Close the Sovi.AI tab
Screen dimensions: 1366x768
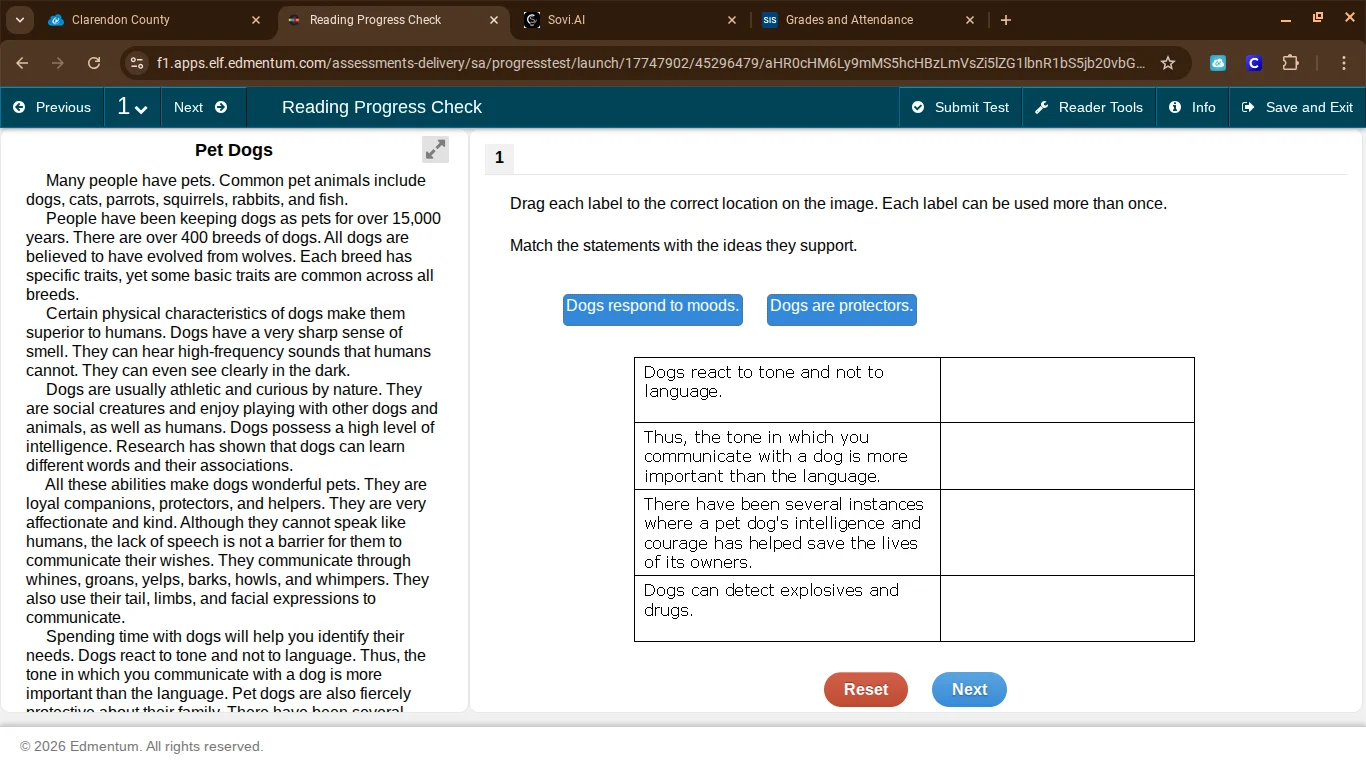click(732, 20)
